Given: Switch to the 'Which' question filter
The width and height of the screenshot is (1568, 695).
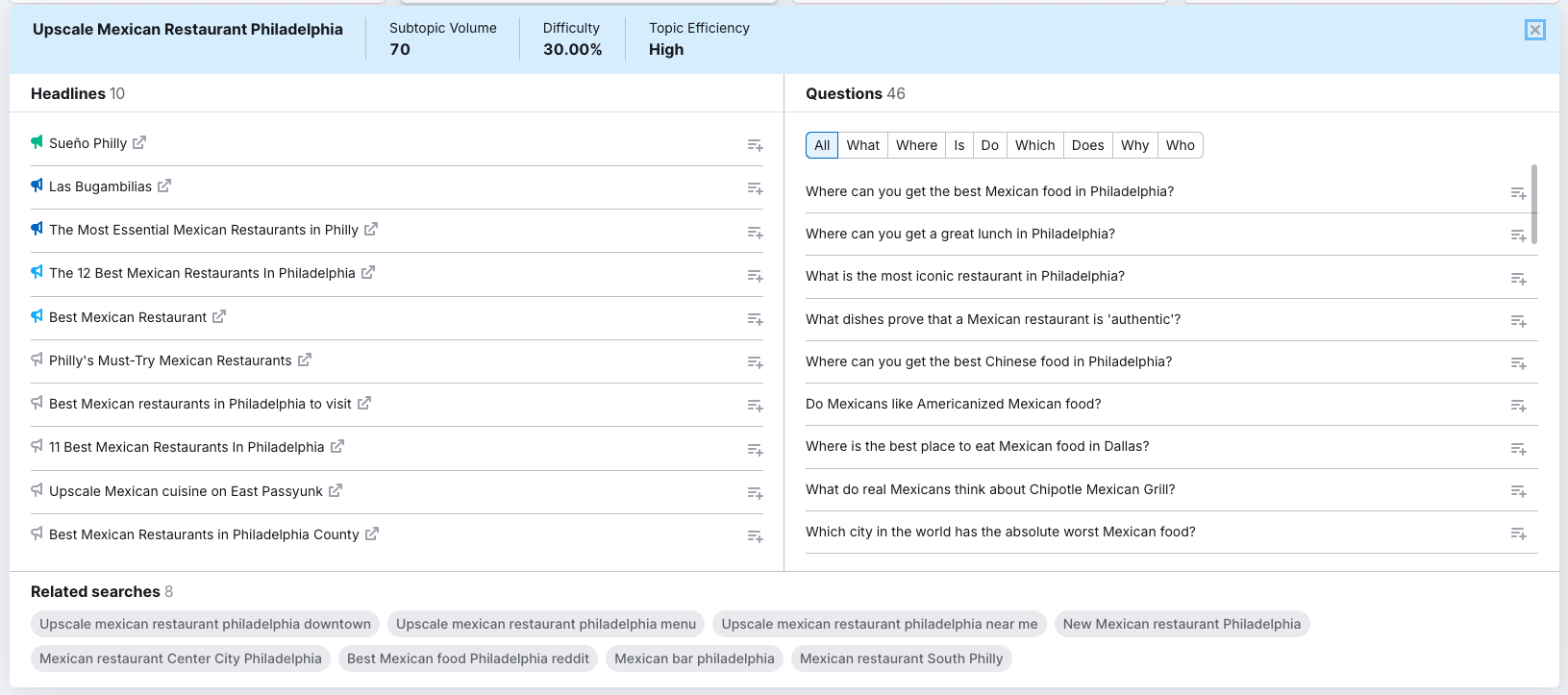Looking at the screenshot, I should 1034,145.
